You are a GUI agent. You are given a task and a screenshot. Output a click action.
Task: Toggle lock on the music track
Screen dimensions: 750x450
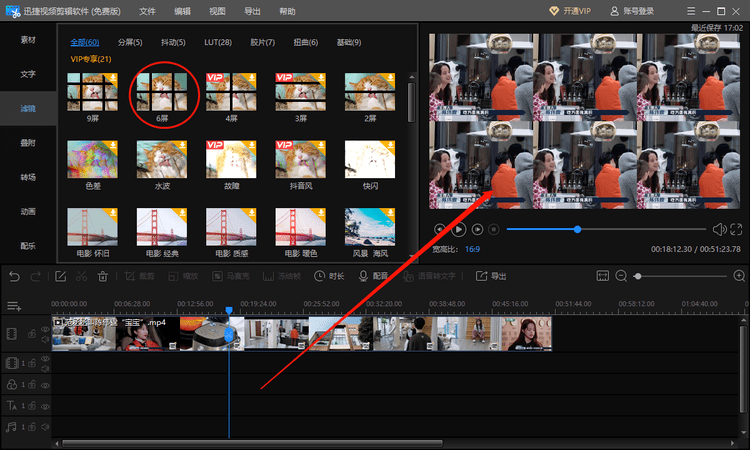32,427
